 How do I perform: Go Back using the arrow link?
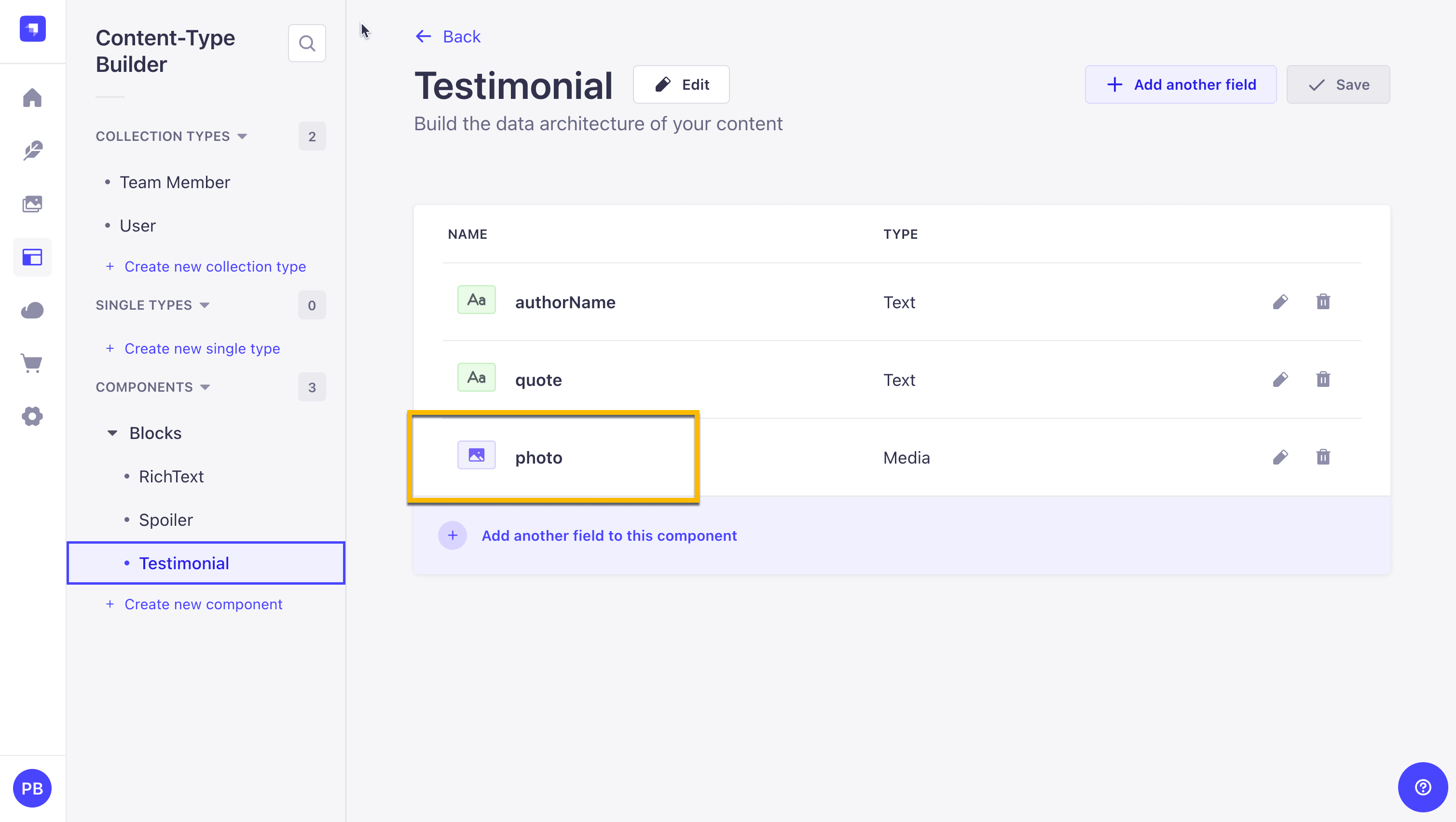point(448,37)
